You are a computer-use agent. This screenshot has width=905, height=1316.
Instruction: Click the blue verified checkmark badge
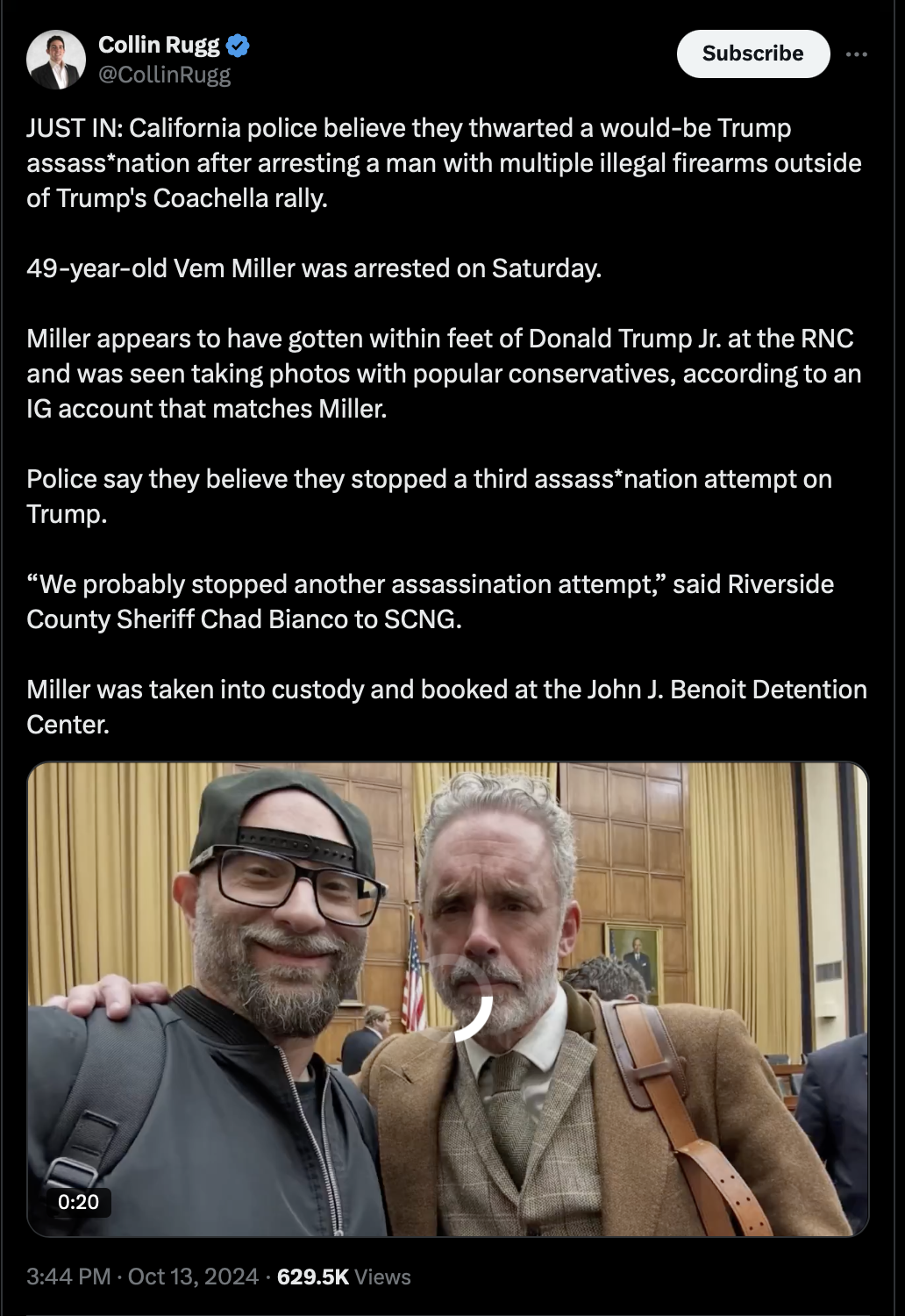point(239,45)
